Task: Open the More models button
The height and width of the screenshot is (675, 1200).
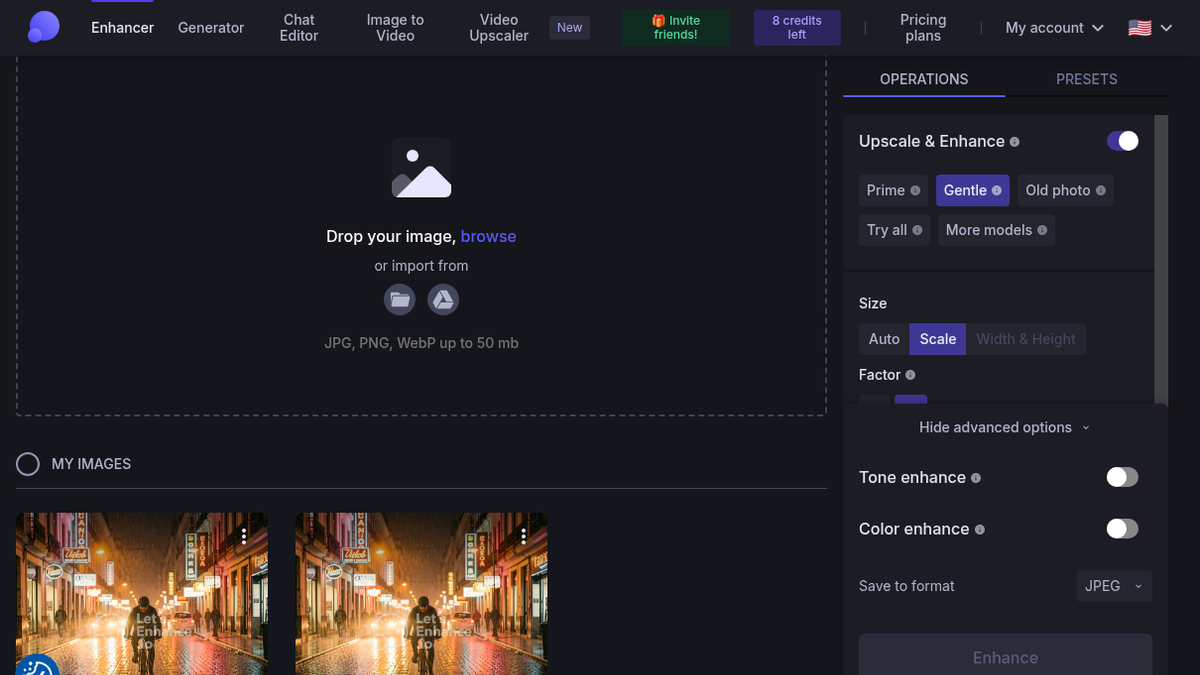Action: tap(996, 230)
